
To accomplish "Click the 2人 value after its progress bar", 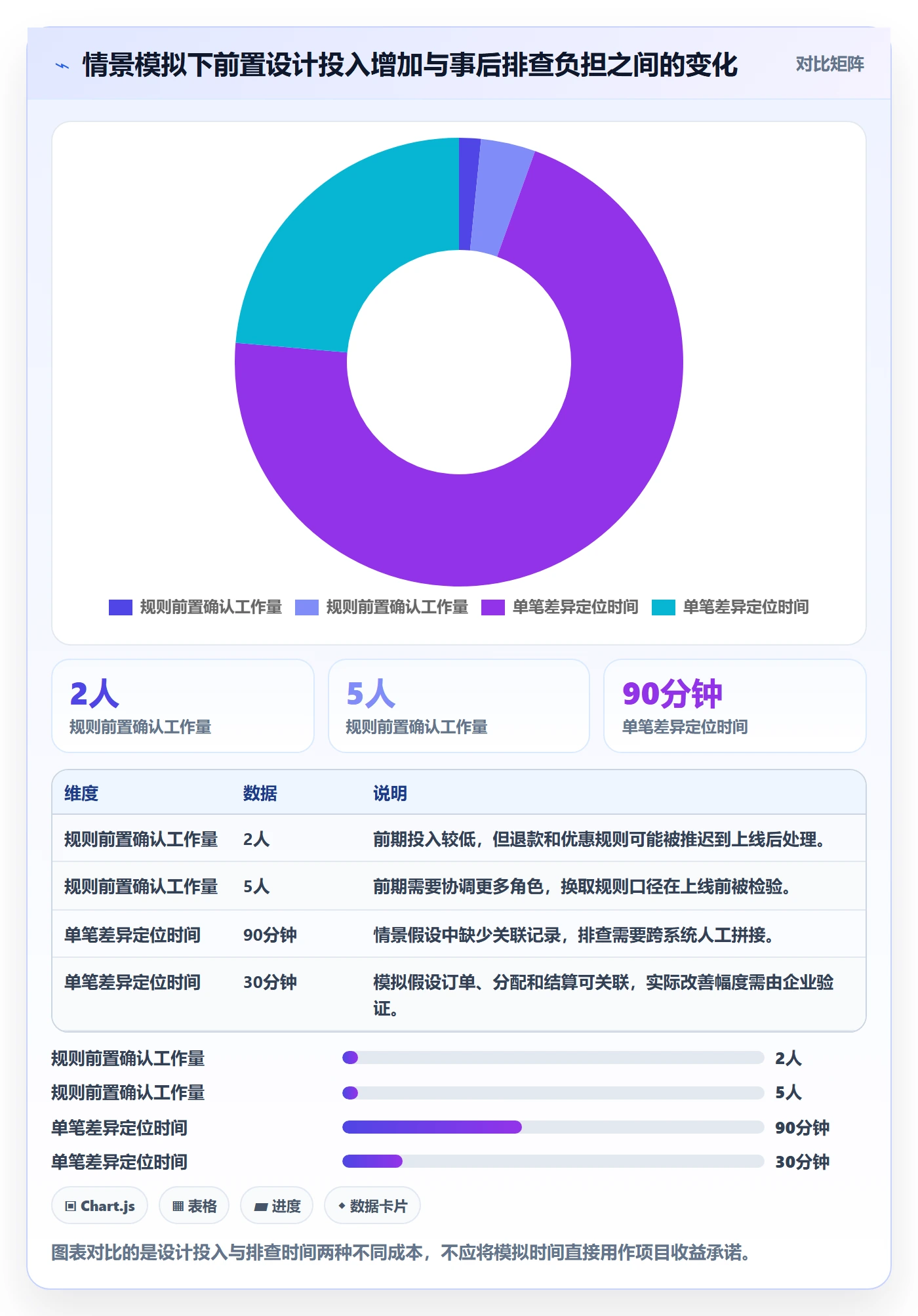I will (x=788, y=1058).
